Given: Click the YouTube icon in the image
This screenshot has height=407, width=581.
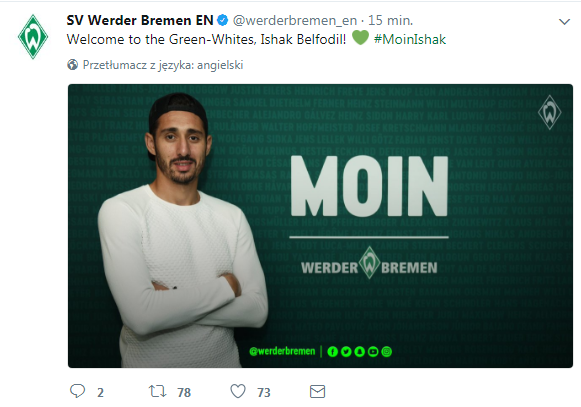Looking at the screenshot, I should click(373, 351).
